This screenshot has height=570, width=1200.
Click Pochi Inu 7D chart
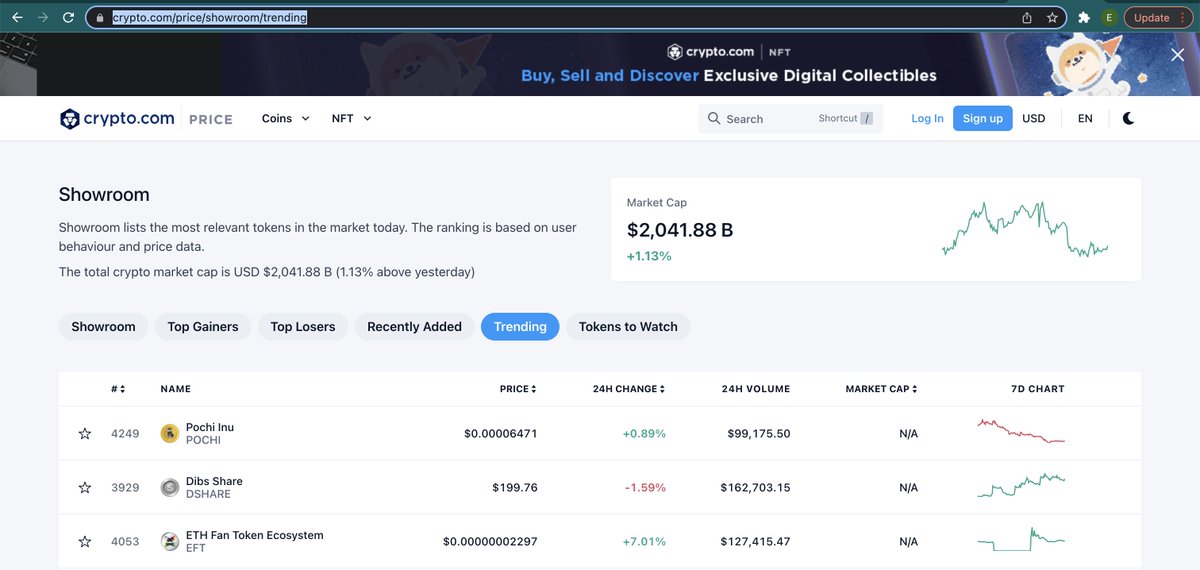pos(1021,431)
